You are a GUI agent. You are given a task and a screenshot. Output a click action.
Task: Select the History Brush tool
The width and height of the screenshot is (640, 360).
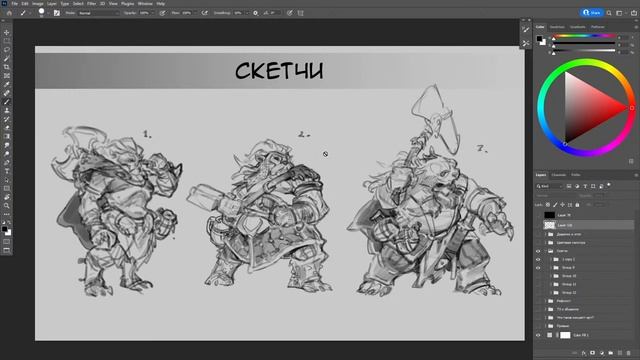coord(7,119)
